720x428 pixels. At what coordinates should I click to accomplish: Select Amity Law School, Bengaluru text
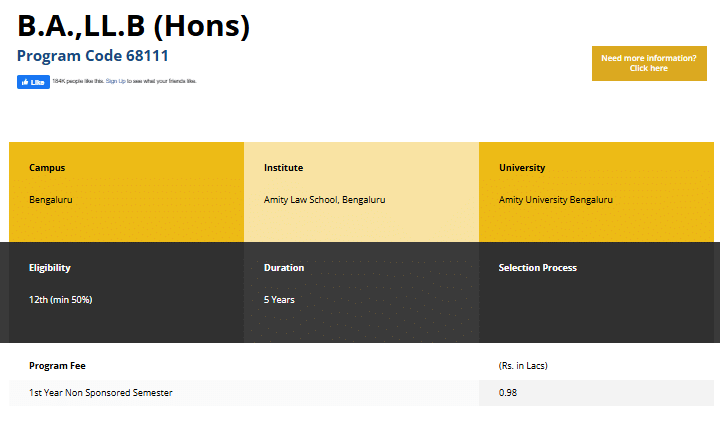[324, 200]
